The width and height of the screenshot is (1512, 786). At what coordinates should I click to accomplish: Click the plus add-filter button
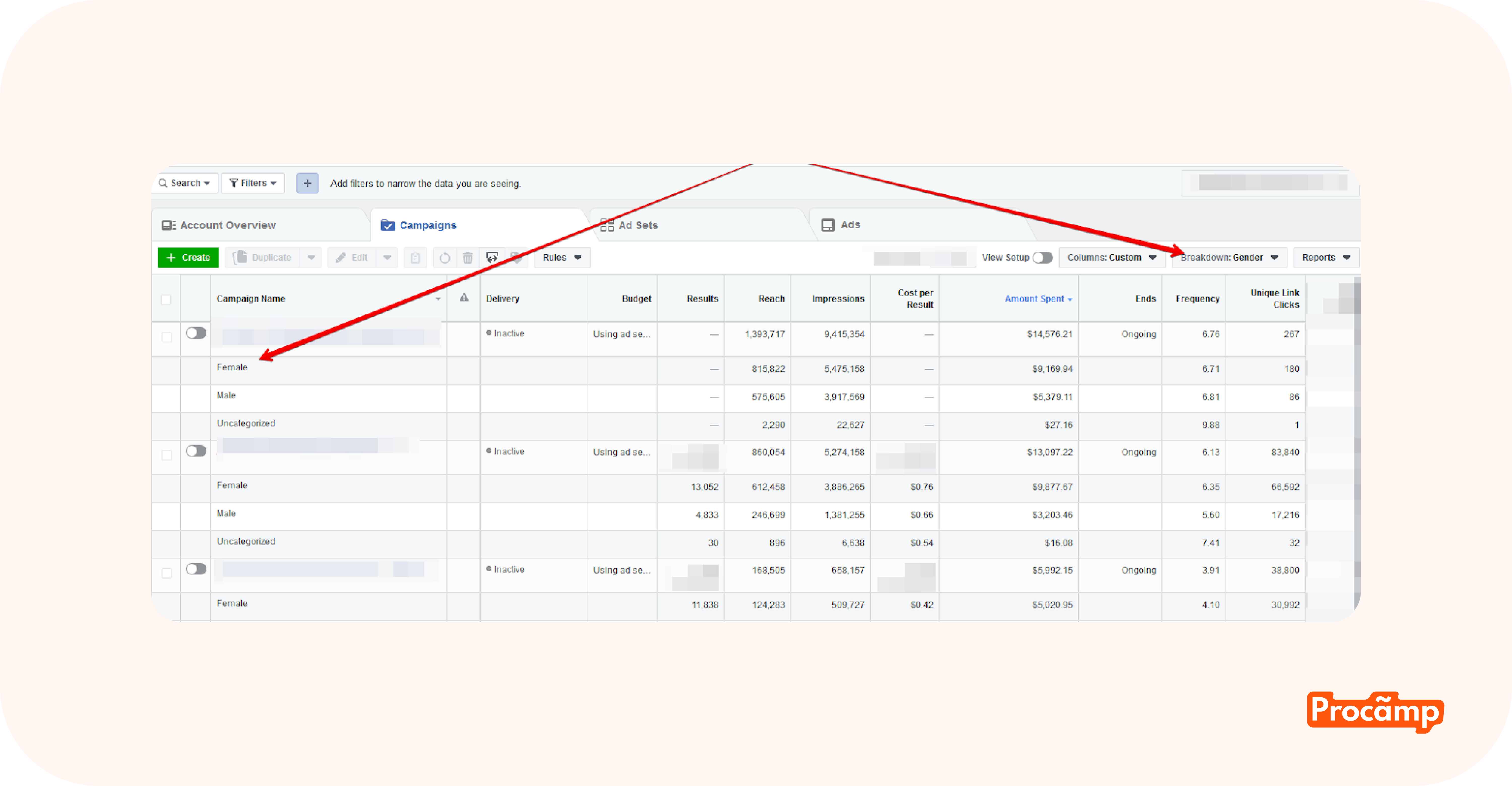pyautogui.click(x=307, y=183)
